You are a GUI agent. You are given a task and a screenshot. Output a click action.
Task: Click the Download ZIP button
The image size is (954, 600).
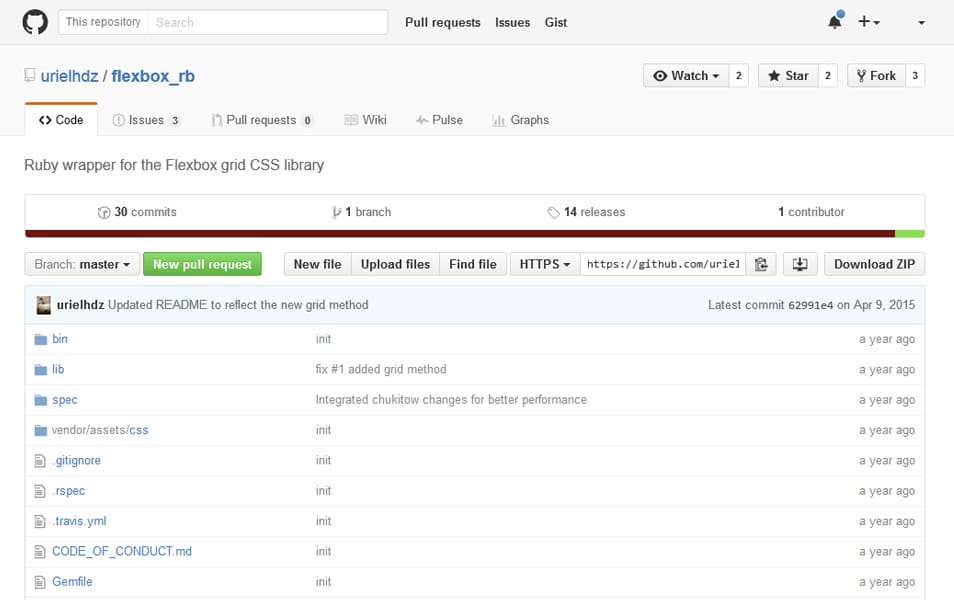point(874,264)
